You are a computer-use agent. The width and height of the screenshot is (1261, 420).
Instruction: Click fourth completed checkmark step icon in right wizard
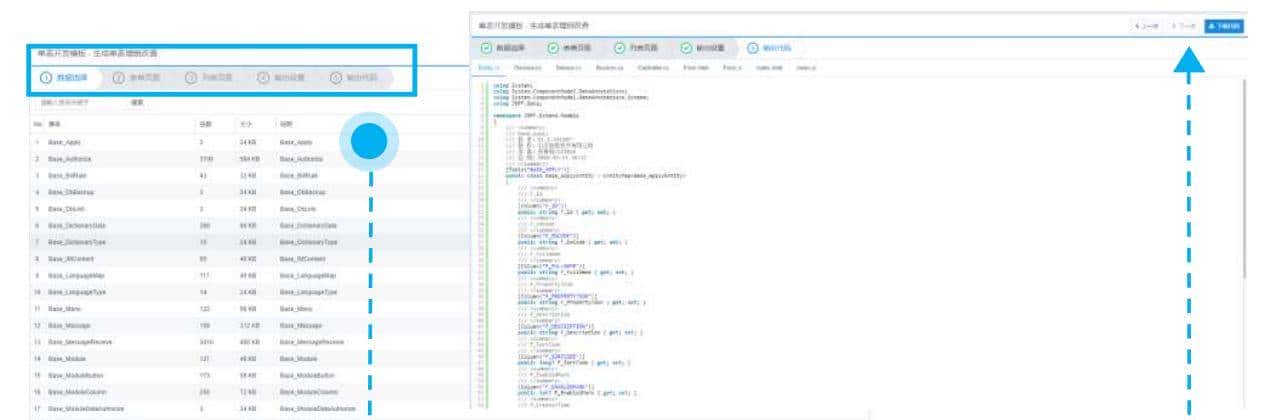[x=686, y=48]
